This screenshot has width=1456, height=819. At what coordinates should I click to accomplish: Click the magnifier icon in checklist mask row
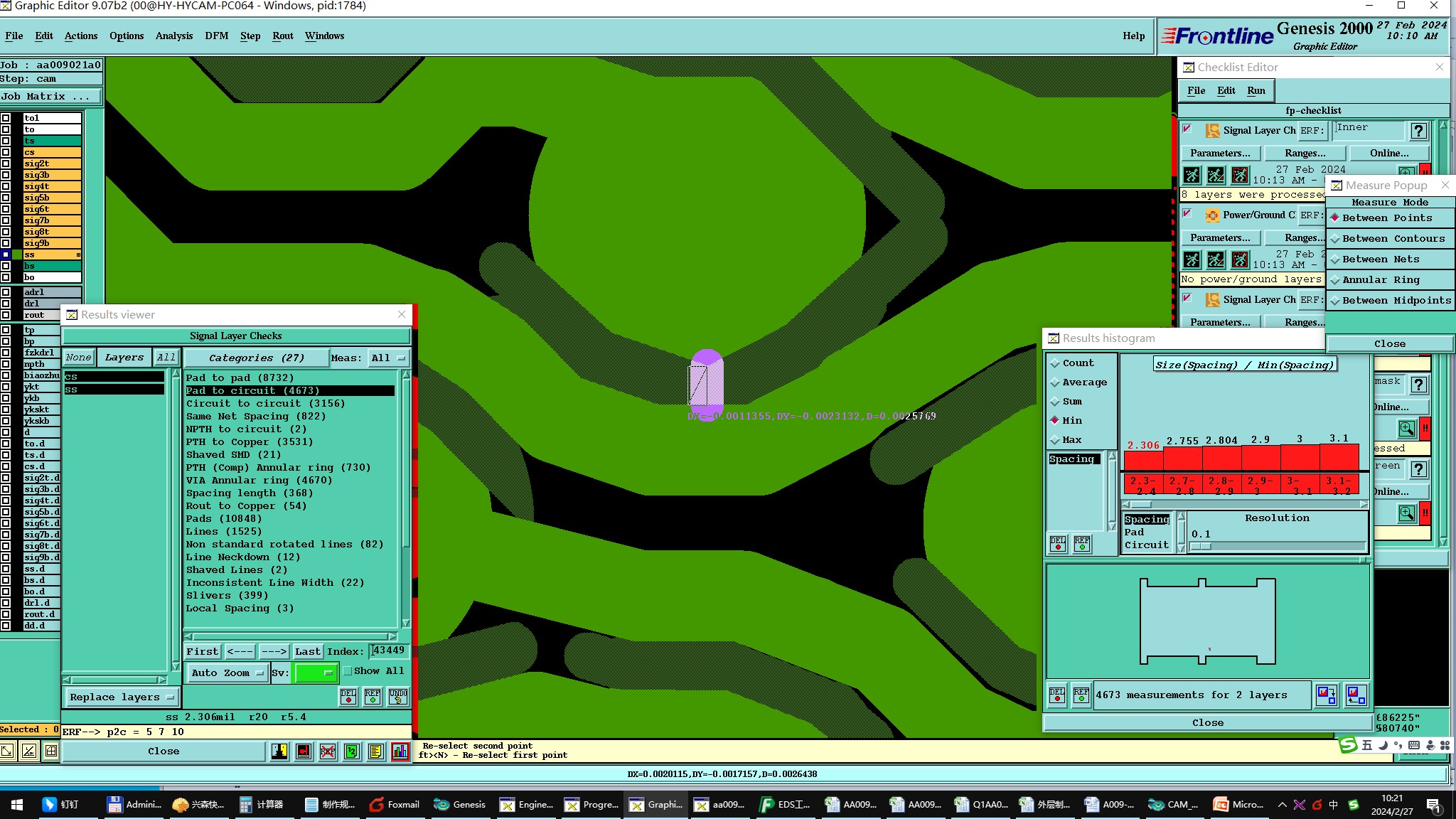point(1406,429)
